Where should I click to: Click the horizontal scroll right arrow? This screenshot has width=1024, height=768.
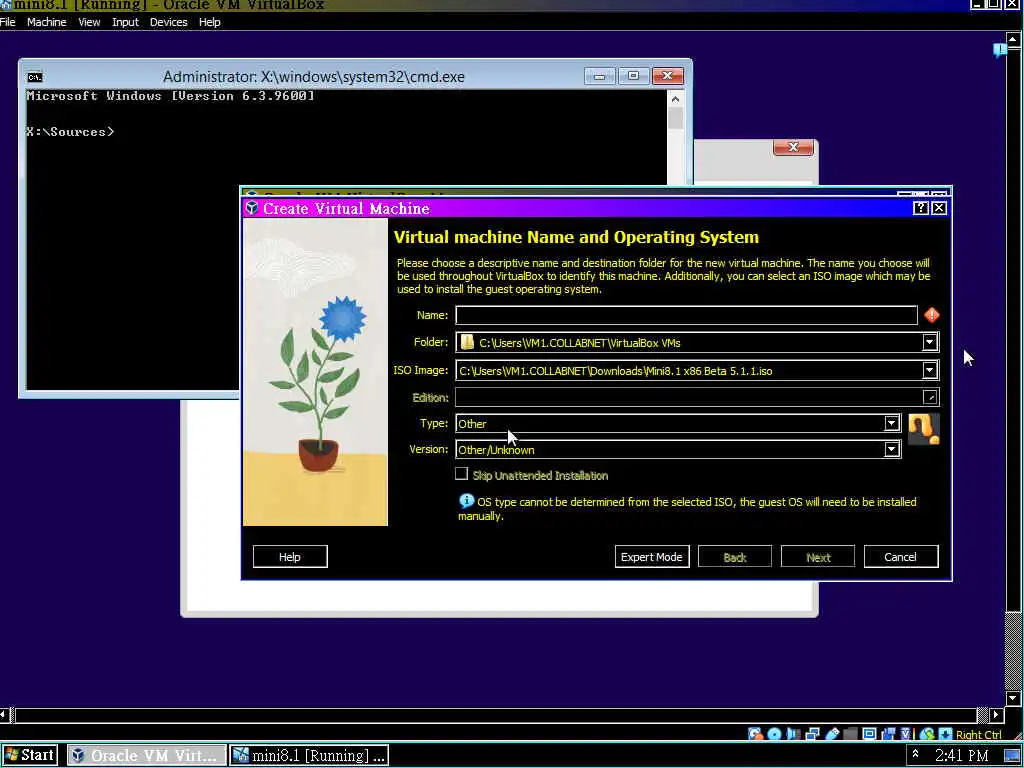point(997,714)
